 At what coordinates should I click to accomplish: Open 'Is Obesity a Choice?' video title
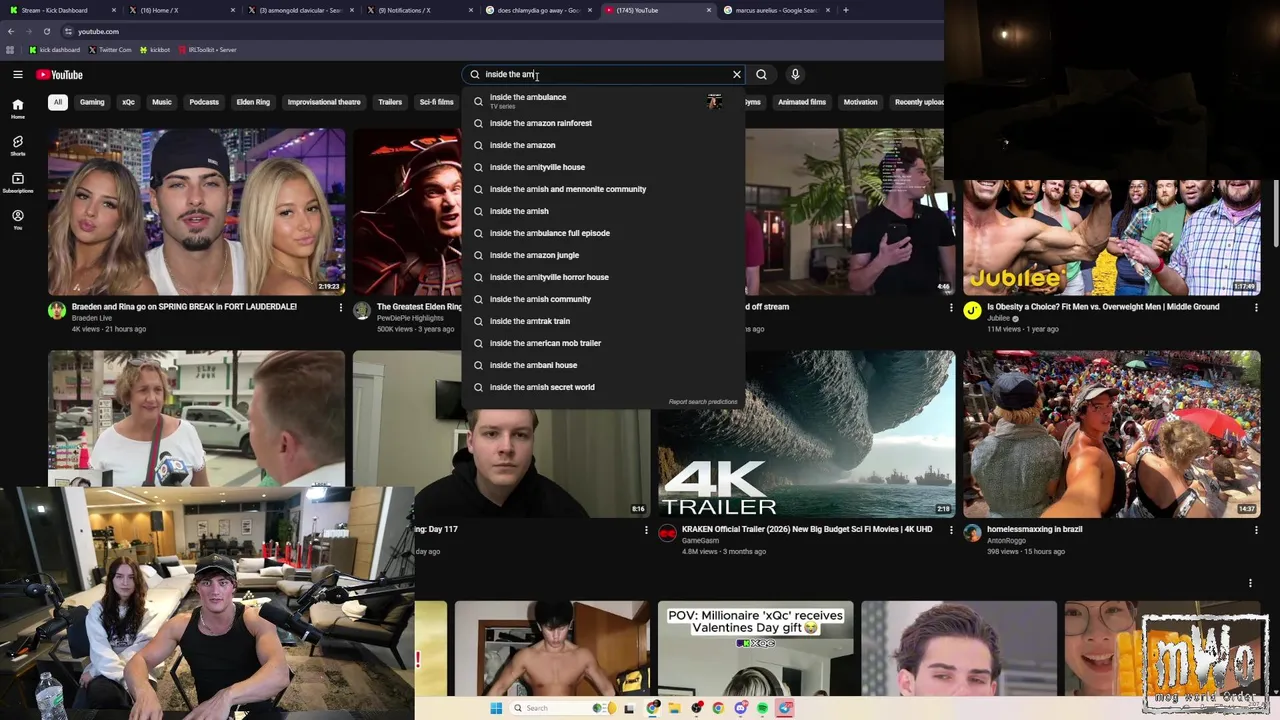click(1103, 307)
